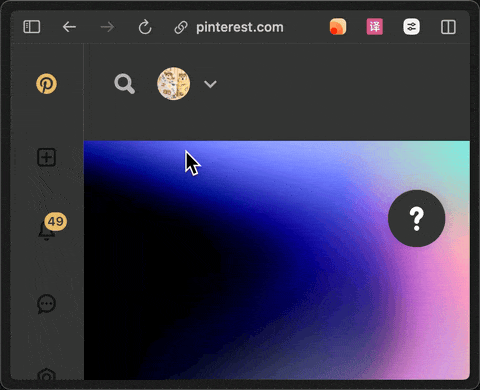Create a new pin with plus icon

46,157
